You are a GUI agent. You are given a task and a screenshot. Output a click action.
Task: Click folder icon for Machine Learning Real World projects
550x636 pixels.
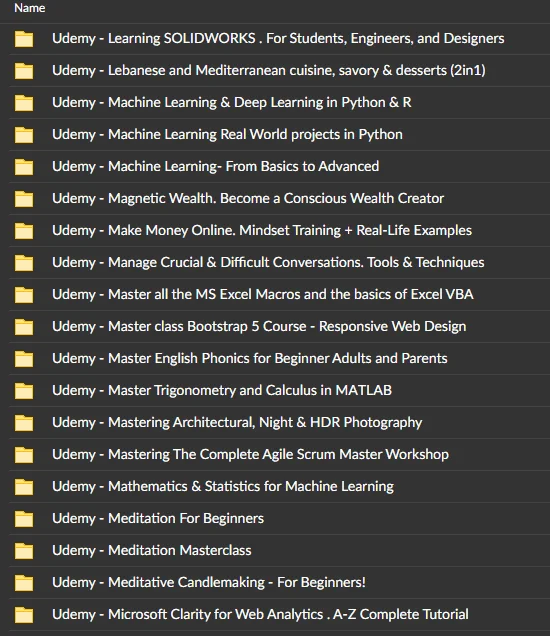tap(24, 135)
